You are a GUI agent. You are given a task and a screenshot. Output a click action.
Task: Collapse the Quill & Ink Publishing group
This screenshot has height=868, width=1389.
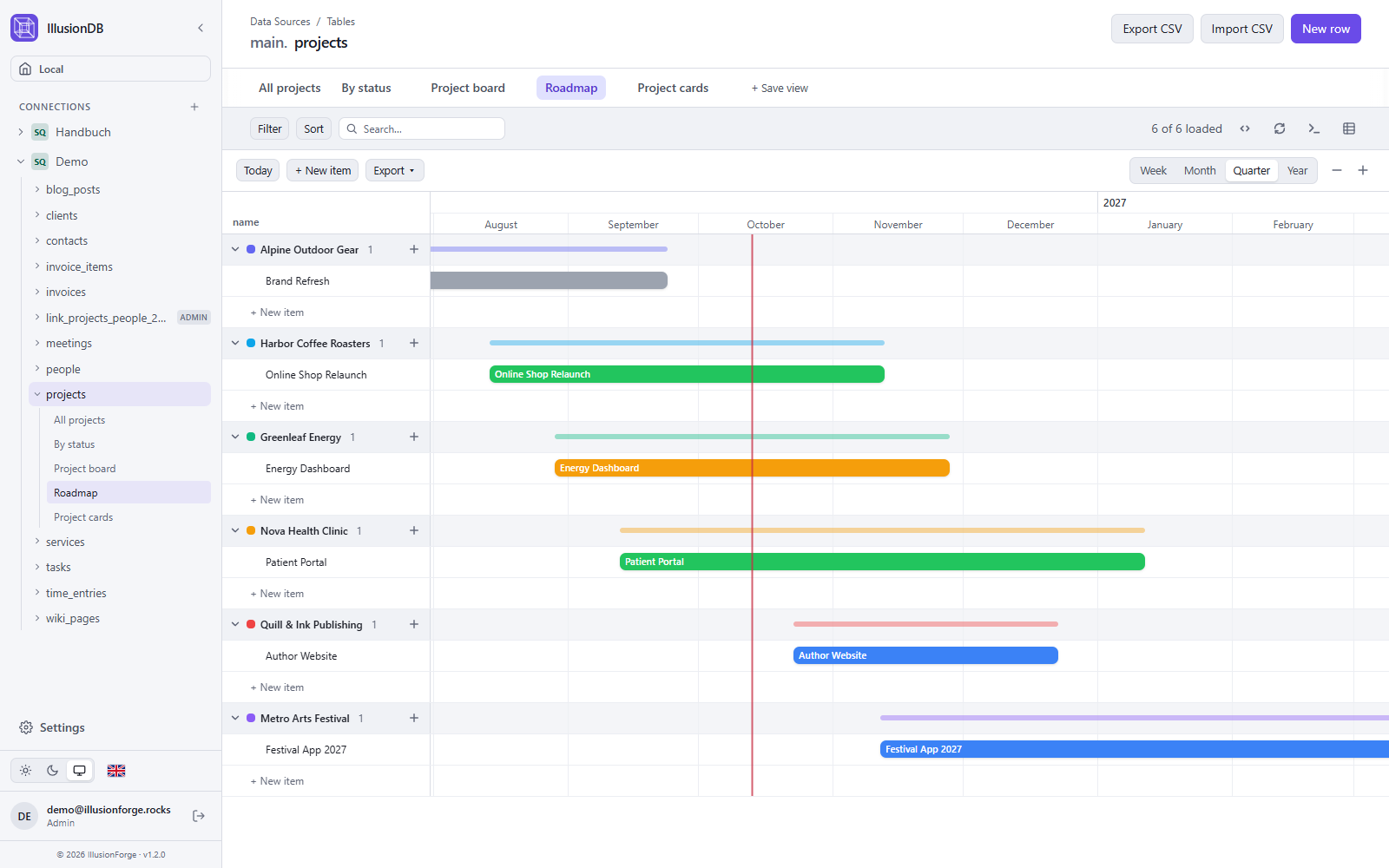(235, 624)
